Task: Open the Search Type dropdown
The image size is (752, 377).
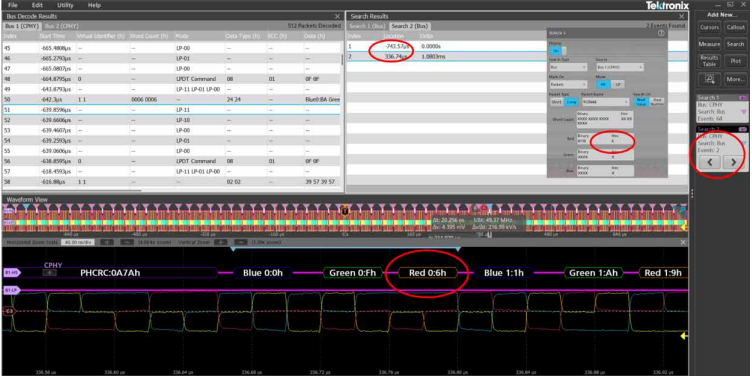Action: (568, 68)
